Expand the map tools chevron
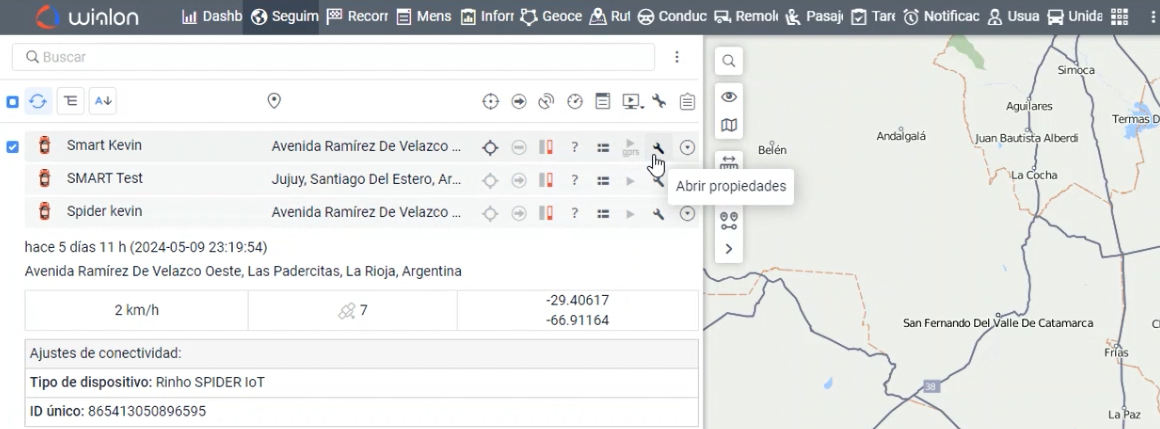This screenshot has height=429, width=1160. 729,249
